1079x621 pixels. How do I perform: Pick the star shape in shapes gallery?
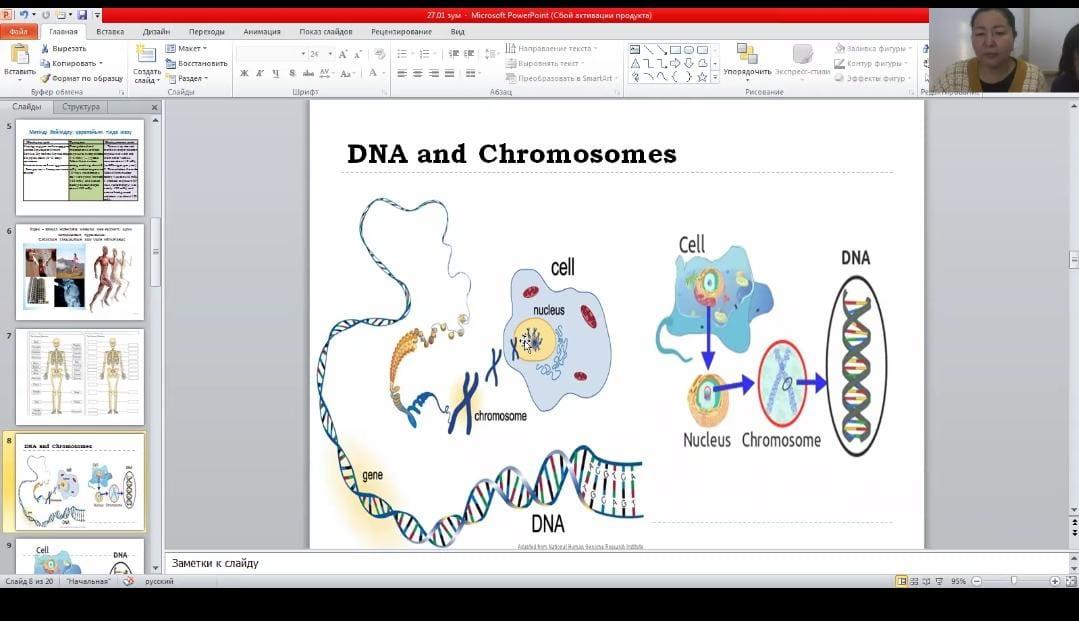(x=702, y=77)
